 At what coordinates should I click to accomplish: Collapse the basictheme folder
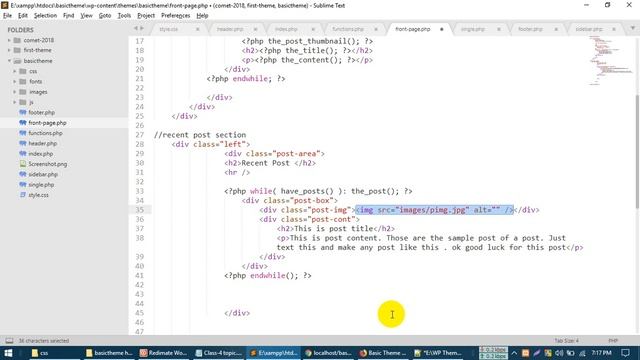tap(9, 61)
